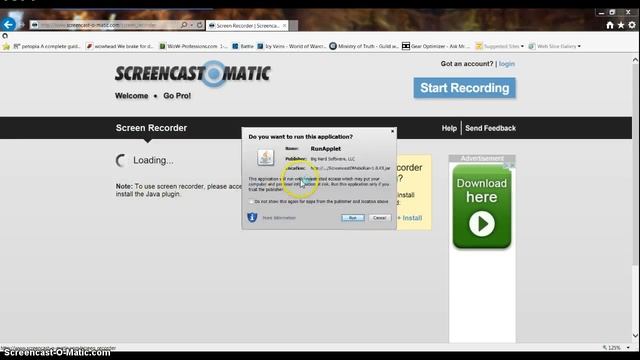Click the page vertical scrollbar up arrow

click(x=635, y=60)
